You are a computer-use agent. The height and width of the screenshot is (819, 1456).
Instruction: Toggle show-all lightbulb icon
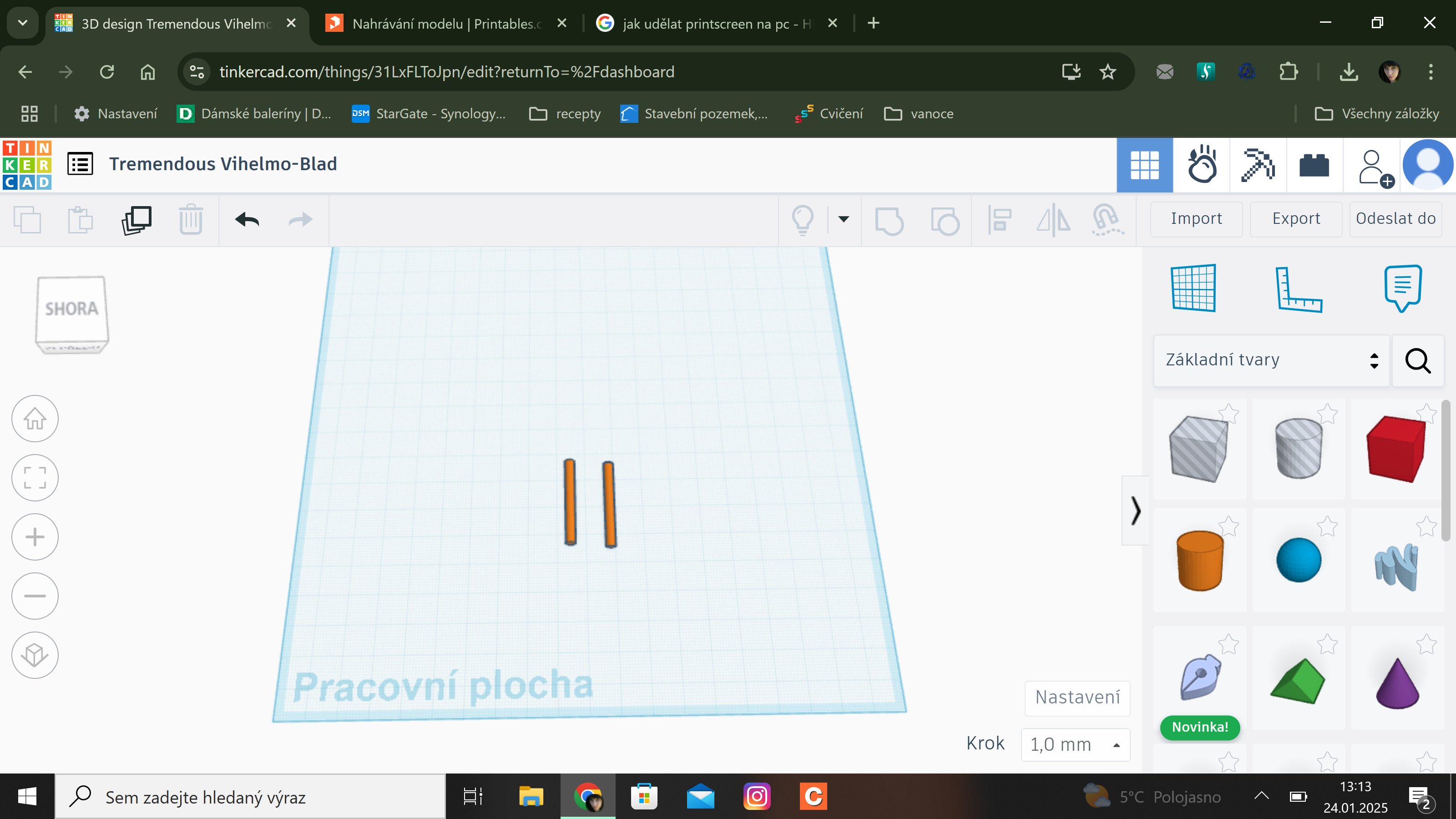(803, 220)
